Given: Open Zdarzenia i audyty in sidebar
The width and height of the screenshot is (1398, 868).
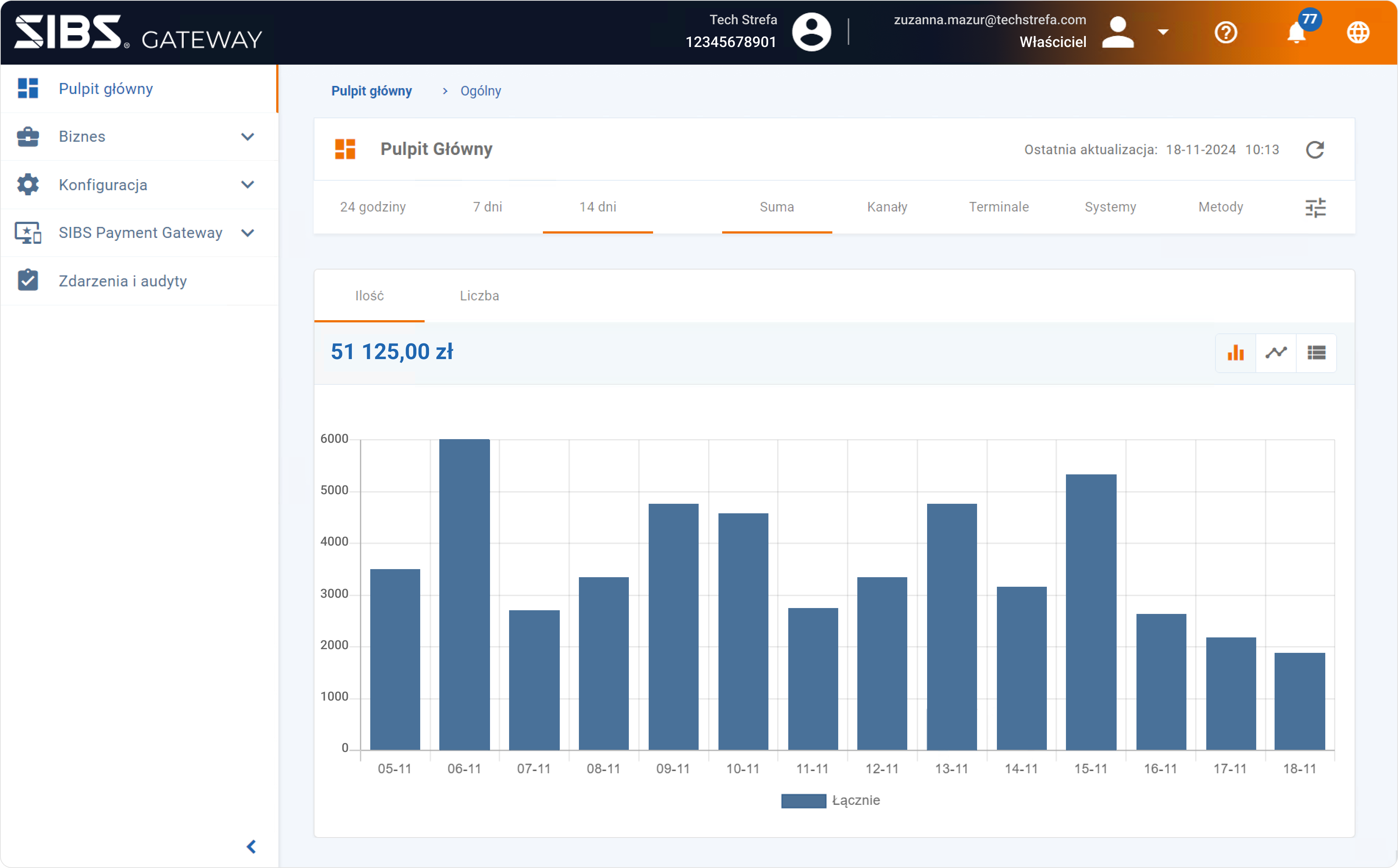Looking at the screenshot, I should click(122, 281).
